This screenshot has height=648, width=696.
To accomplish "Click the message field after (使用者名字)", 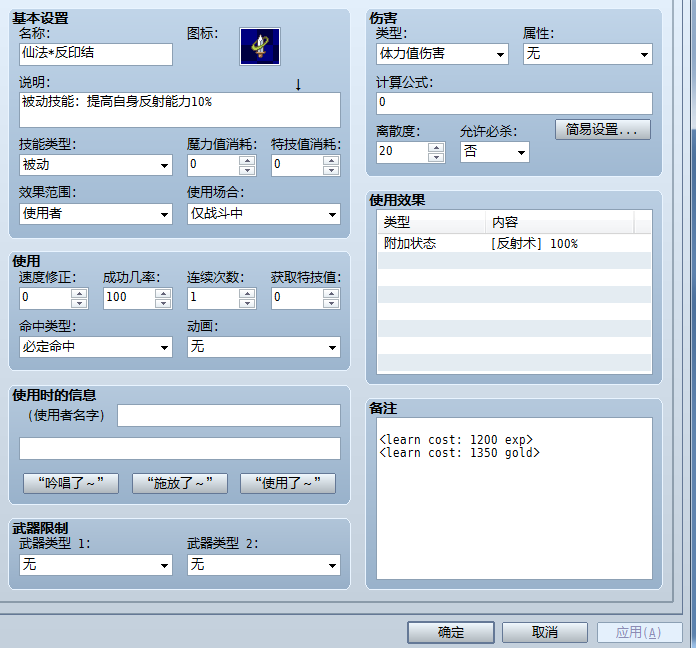I will [229, 415].
